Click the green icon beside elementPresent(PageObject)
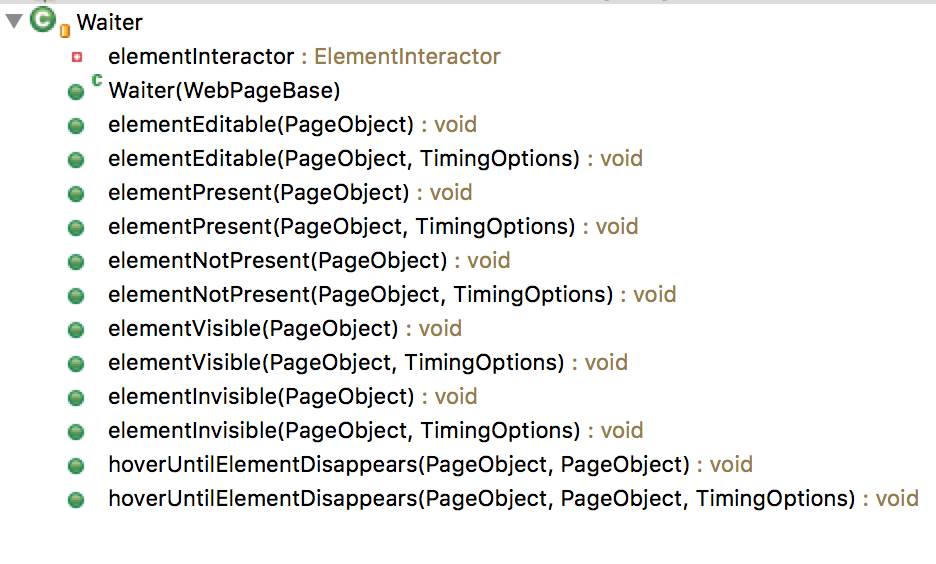The image size is (936, 564). coord(76,194)
